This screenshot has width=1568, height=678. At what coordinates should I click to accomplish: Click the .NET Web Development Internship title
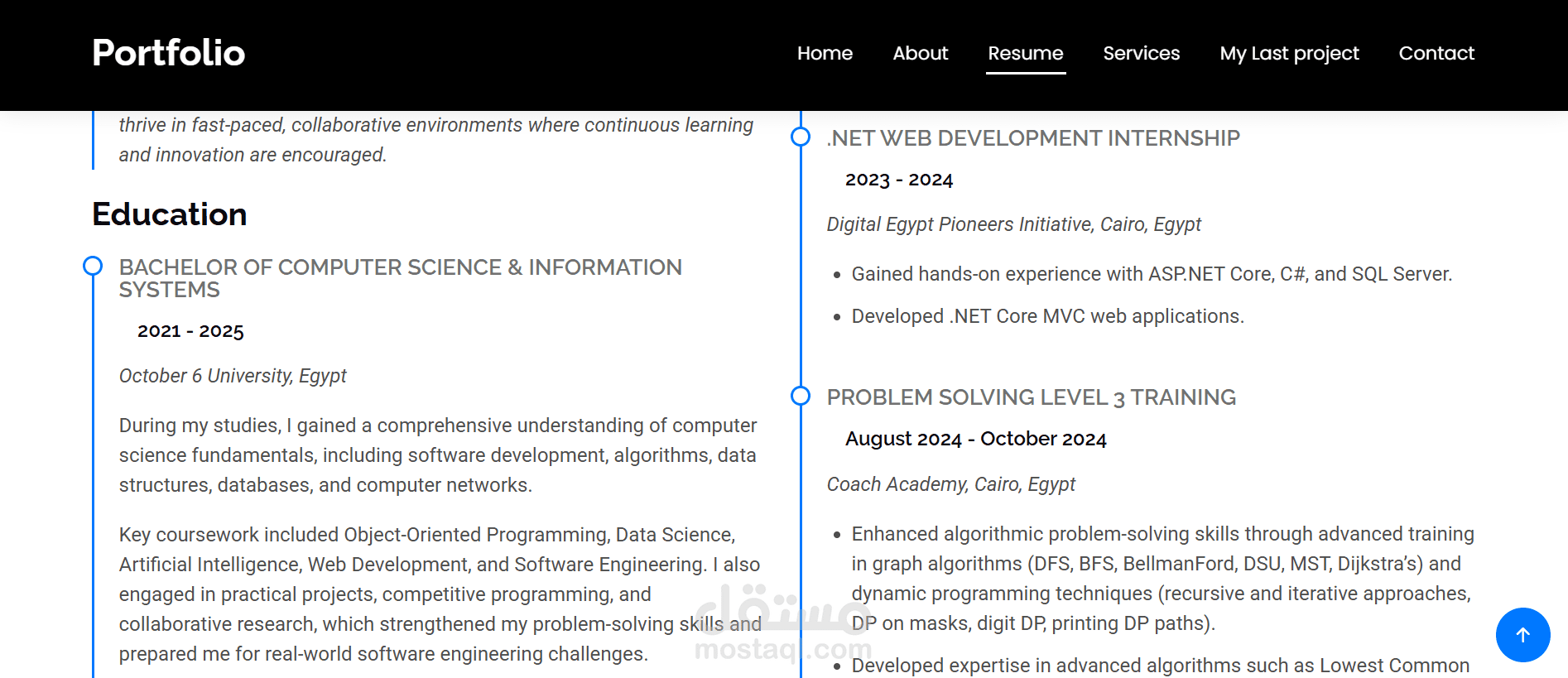point(1033,138)
